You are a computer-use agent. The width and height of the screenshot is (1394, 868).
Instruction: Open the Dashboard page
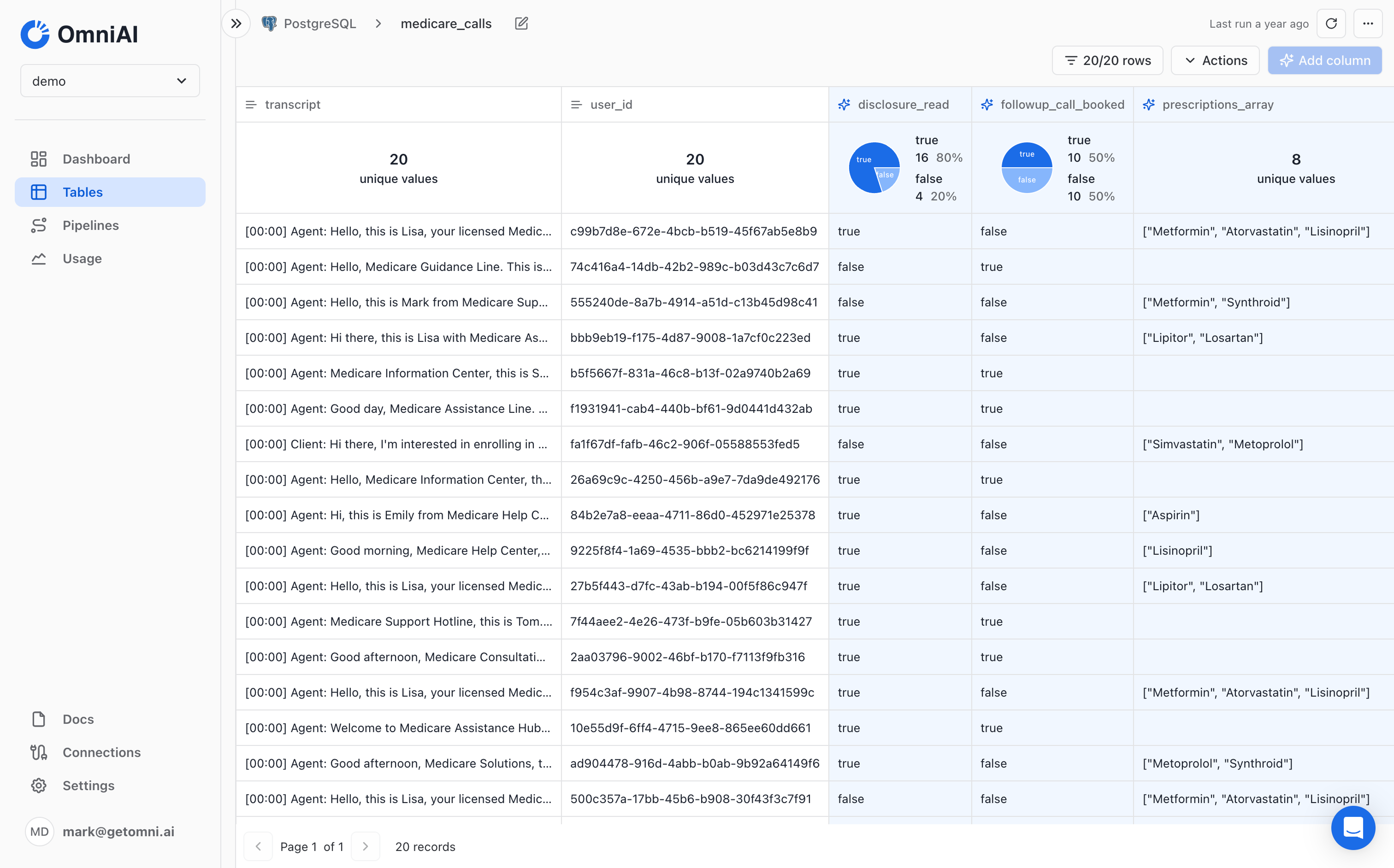(x=96, y=159)
